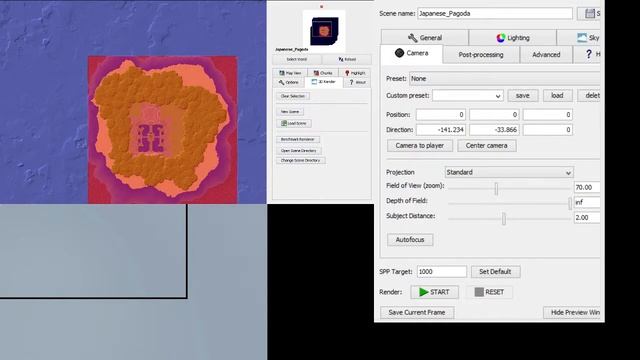
Task: Open the General tab with wrench icon
Action: pyautogui.click(x=425, y=38)
